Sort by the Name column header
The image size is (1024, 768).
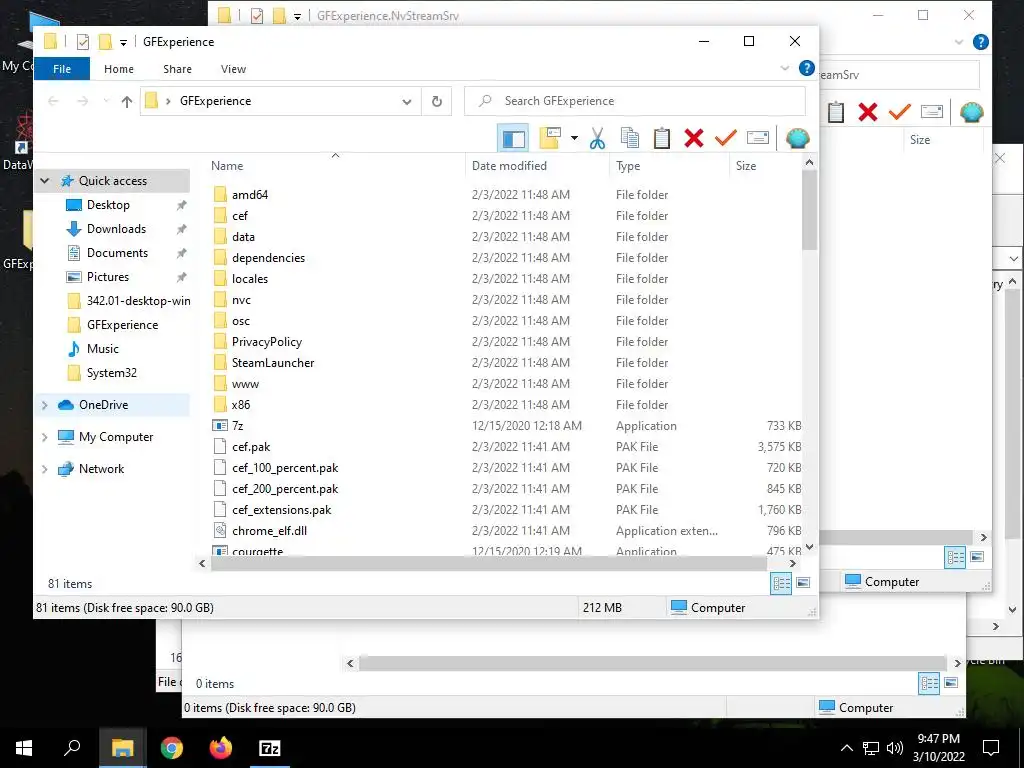click(336, 166)
